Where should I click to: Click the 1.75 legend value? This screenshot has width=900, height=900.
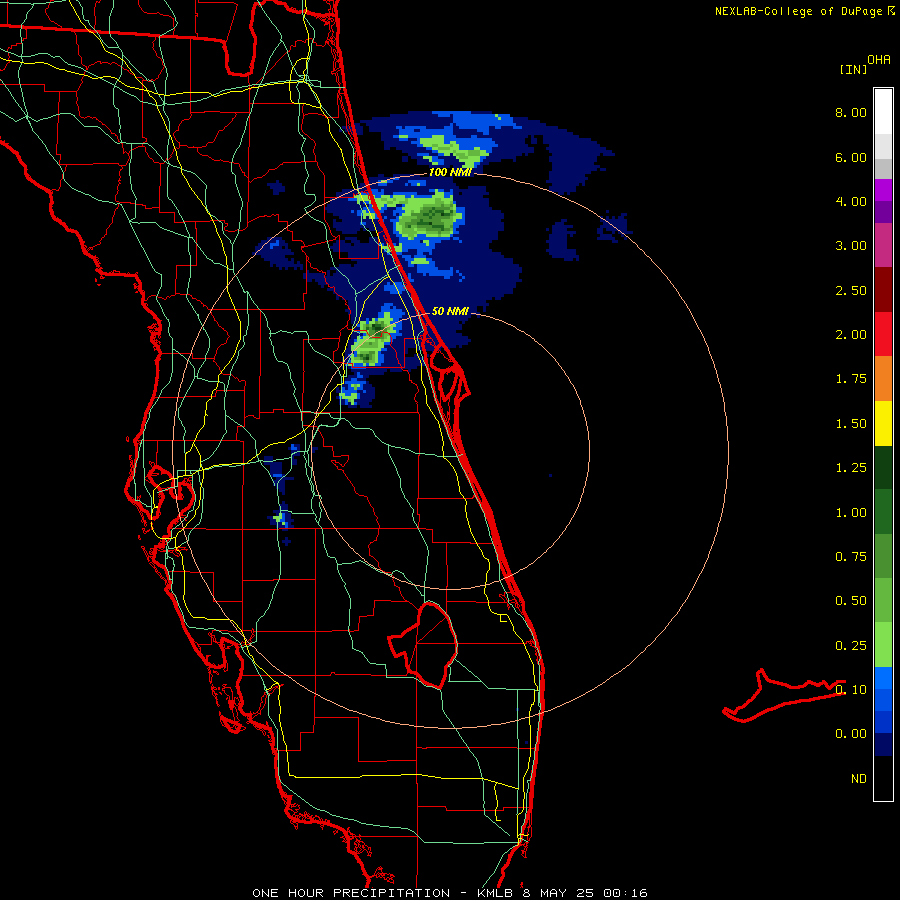(x=851, y=379)
